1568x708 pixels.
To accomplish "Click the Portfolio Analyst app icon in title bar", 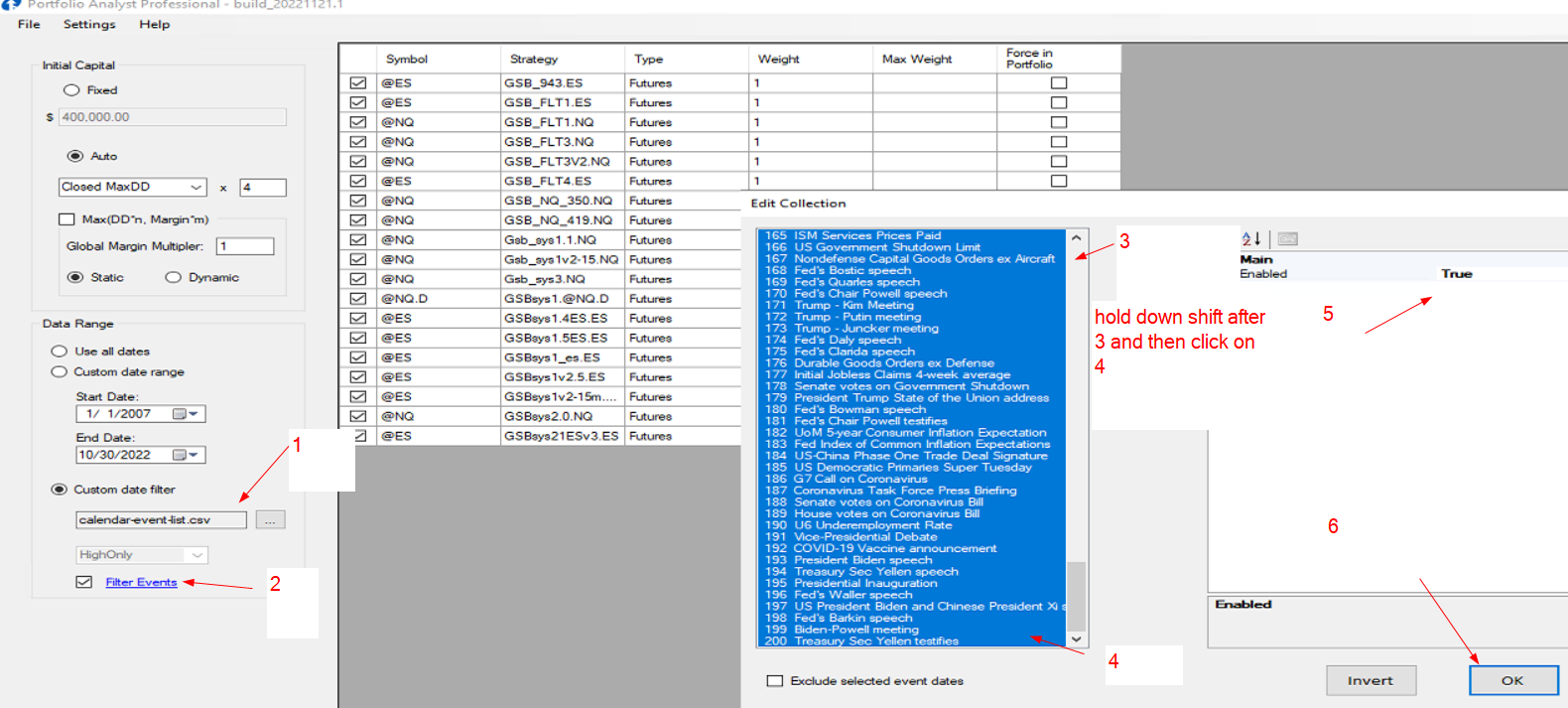I will [x=12, y=5].
